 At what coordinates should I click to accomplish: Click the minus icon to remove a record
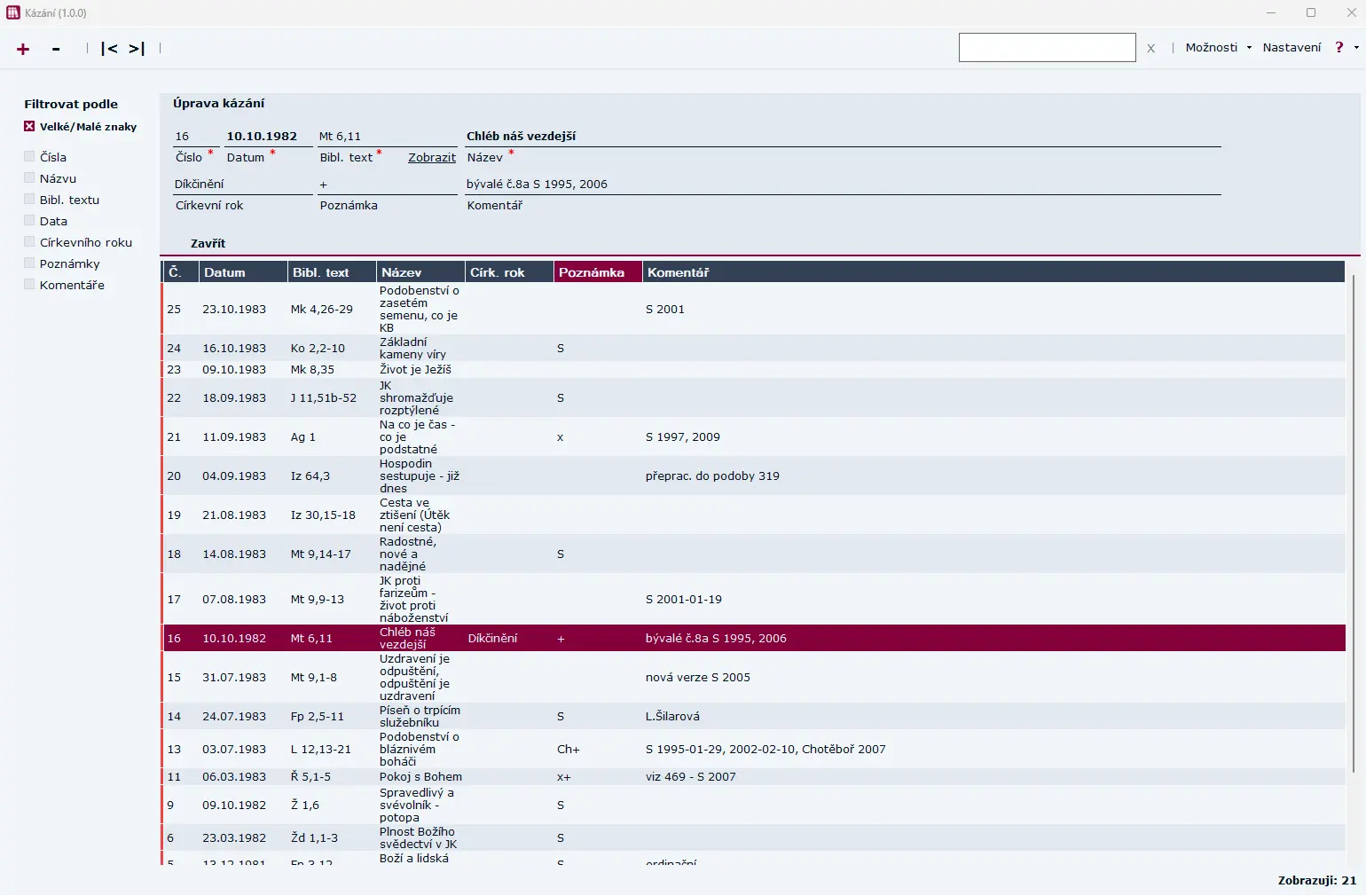[55, 49]
